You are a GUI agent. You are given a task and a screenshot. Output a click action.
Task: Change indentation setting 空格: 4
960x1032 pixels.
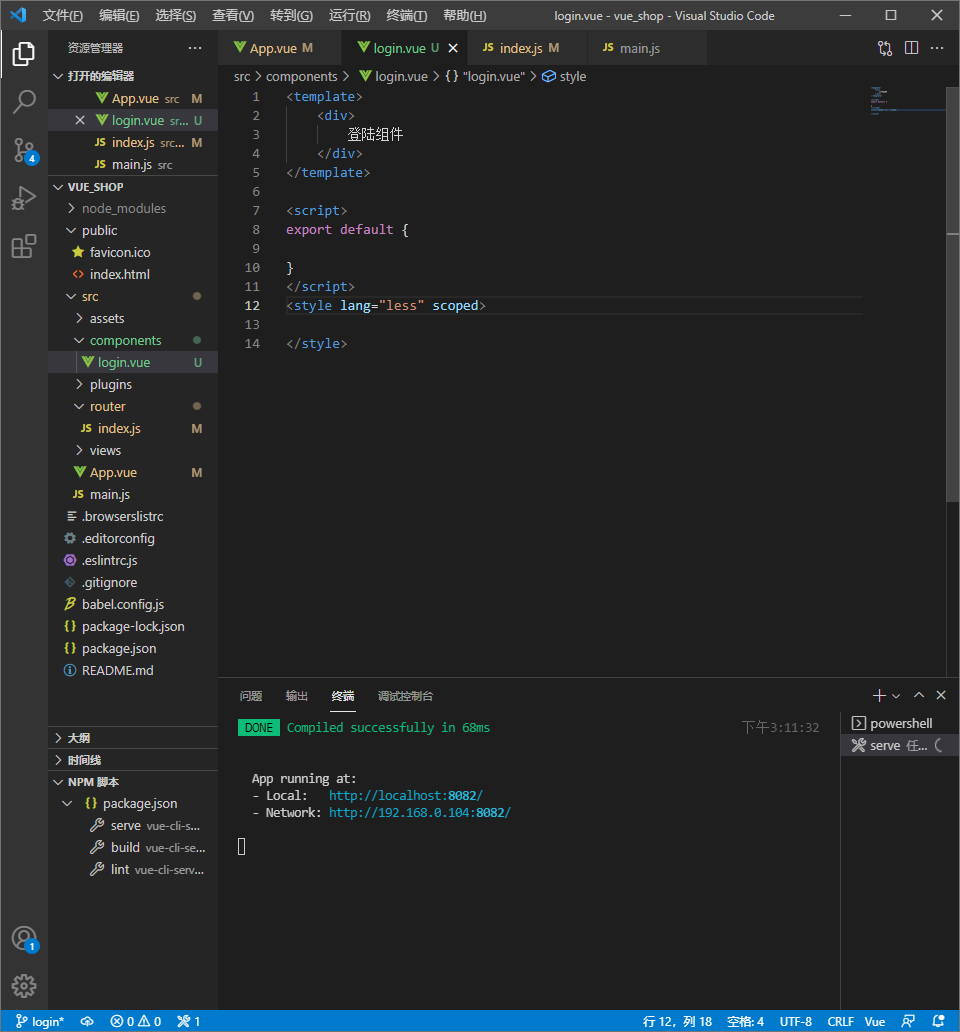745,1021
